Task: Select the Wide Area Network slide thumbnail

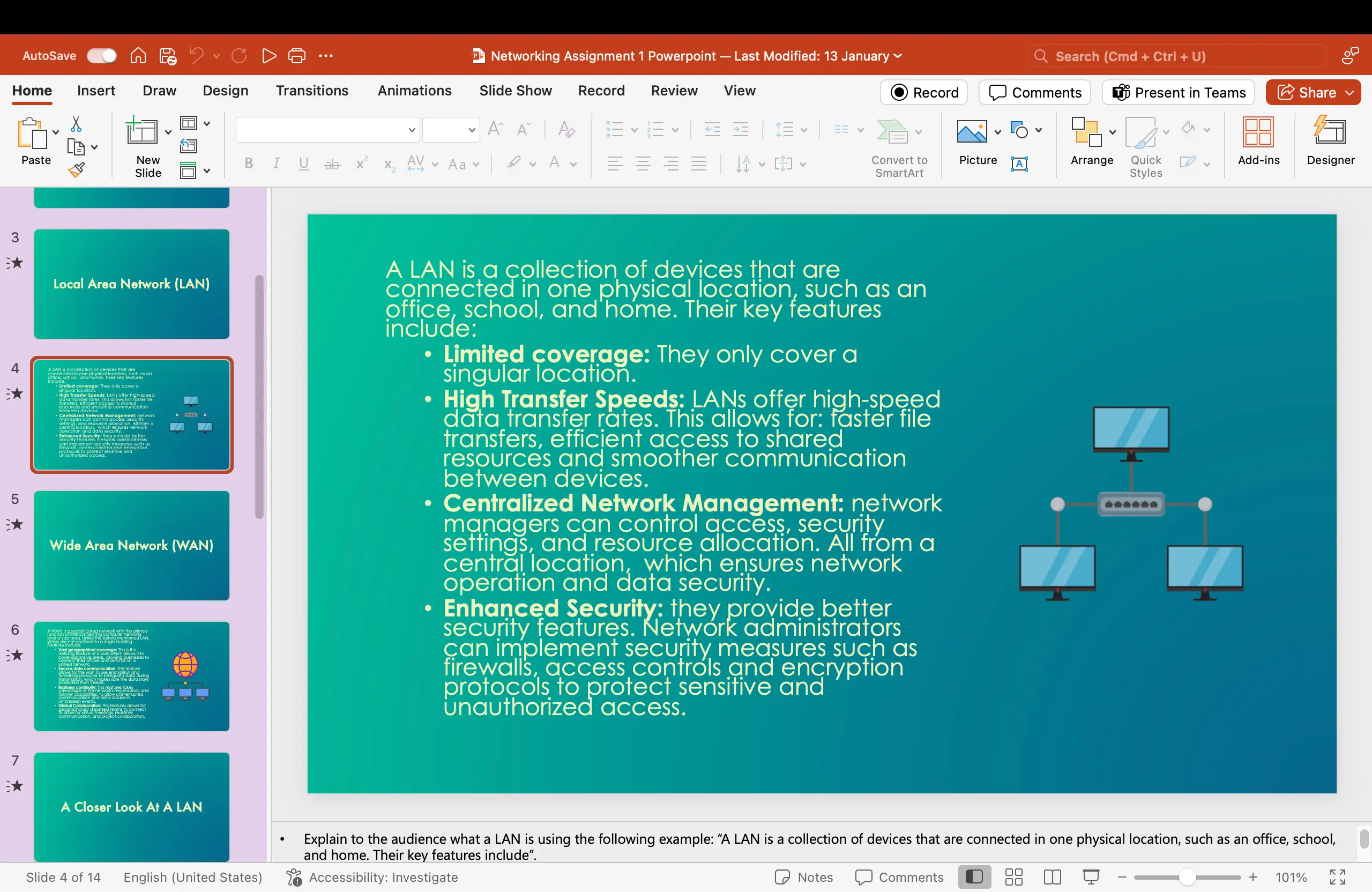Action: 131,546
